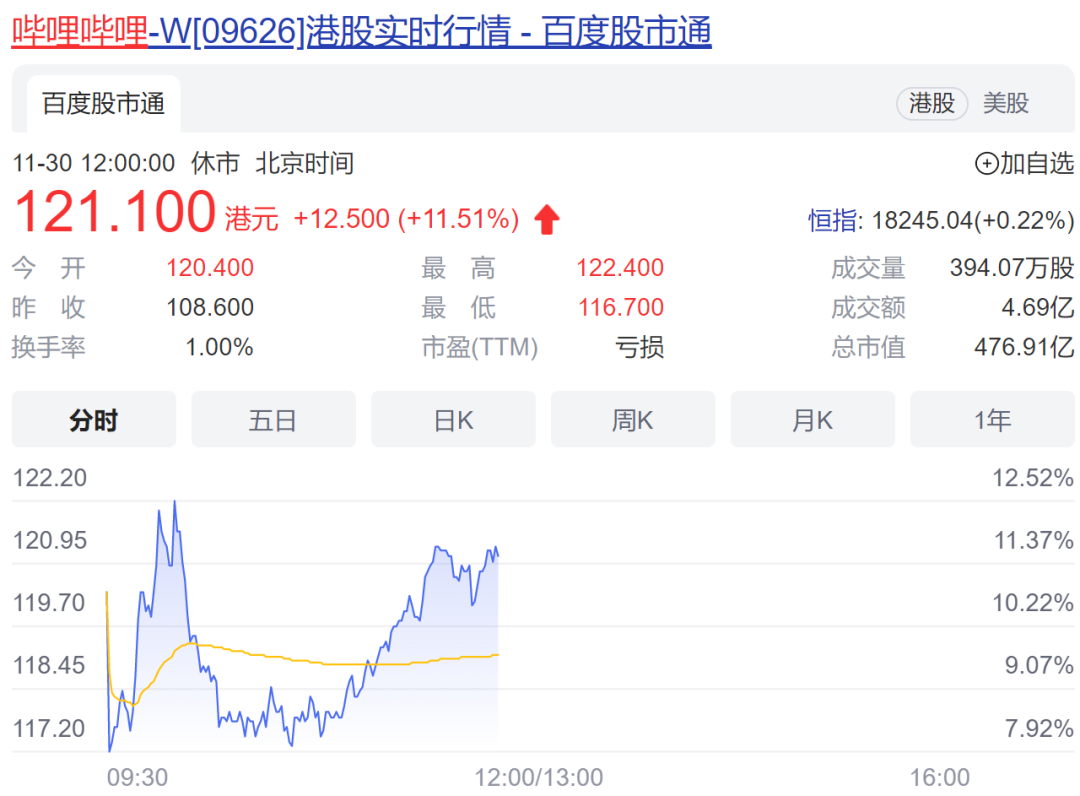Select the 百度股市通 tab
Viewport: 1080px width, 796px height.
click(103, 104)
